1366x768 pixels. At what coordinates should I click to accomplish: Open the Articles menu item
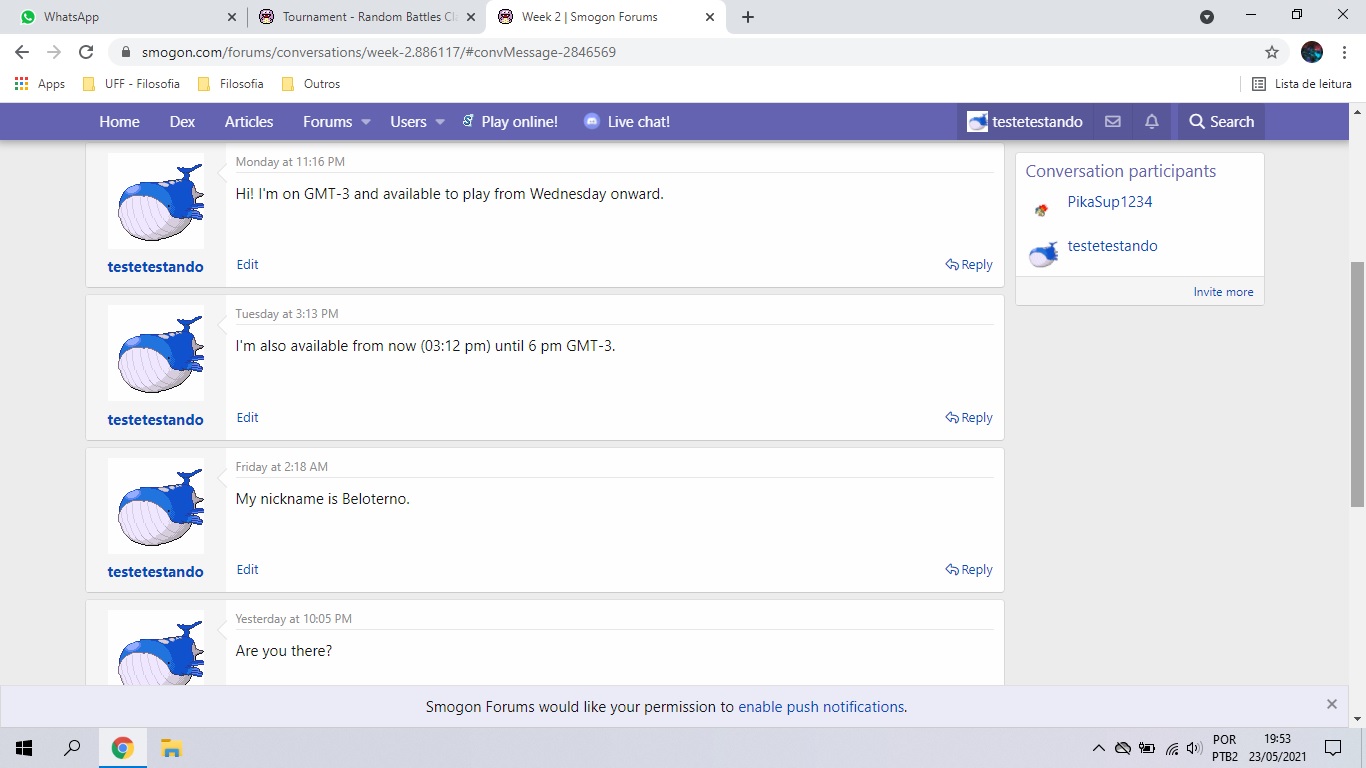coord(249,122)
